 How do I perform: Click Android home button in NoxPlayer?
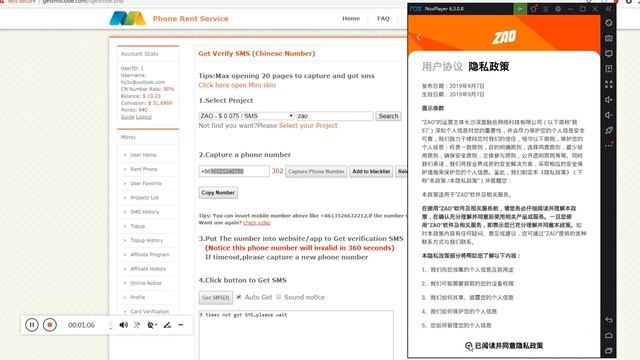(x=609, y=335)
